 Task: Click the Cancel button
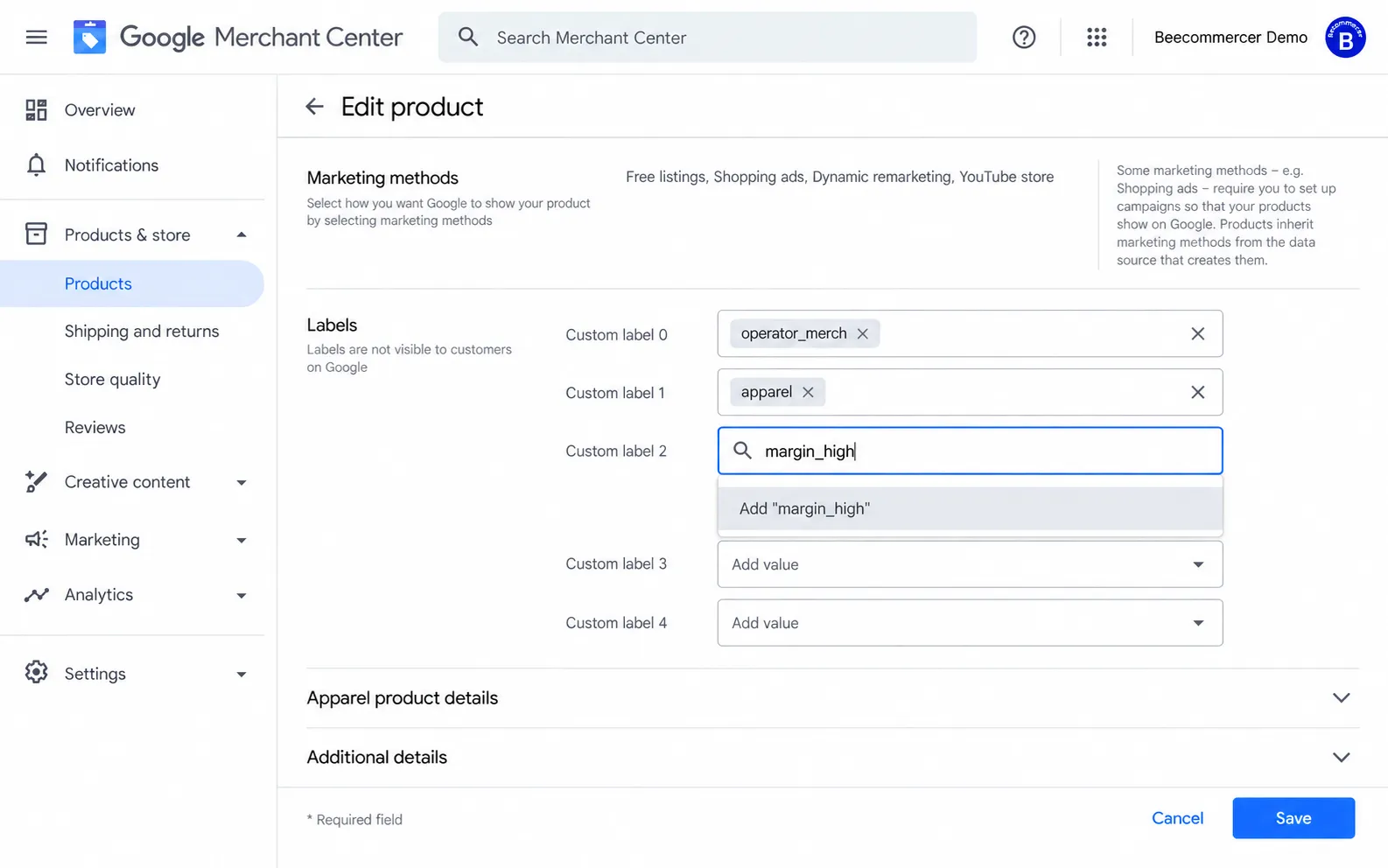point(1177,818)
